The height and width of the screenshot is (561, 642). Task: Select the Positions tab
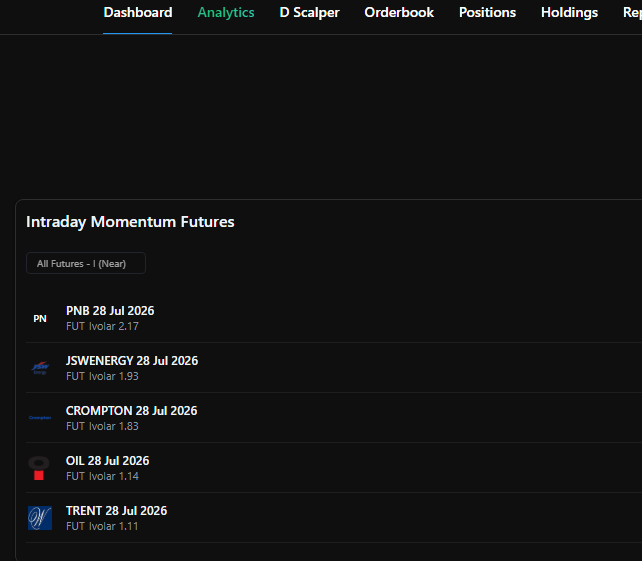click(487, 13)
